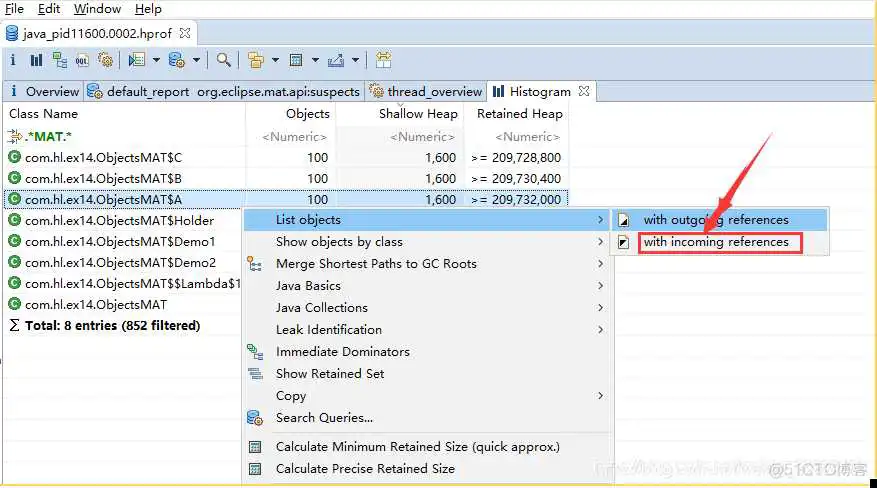Image resolution: width=877 pixels, height=488 pixels.
Task: Sort by the Class Name column header
Action: [x=44, y=113]
